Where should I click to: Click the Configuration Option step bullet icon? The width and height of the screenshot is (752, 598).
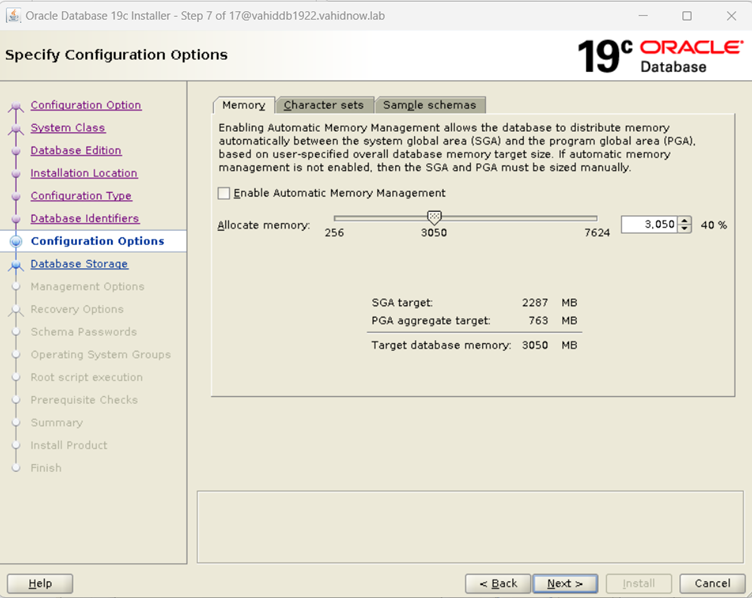[x=15, y=106]
